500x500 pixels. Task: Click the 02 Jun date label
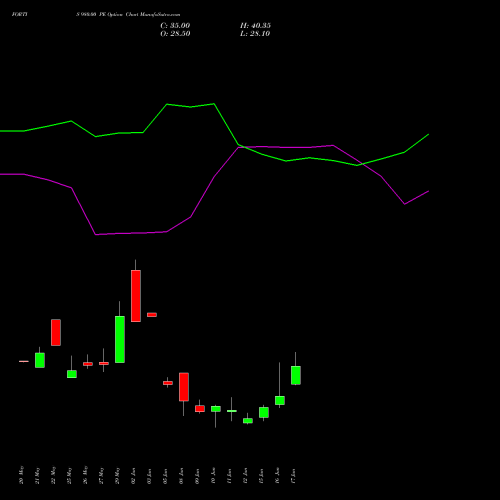tap(133, 476)
